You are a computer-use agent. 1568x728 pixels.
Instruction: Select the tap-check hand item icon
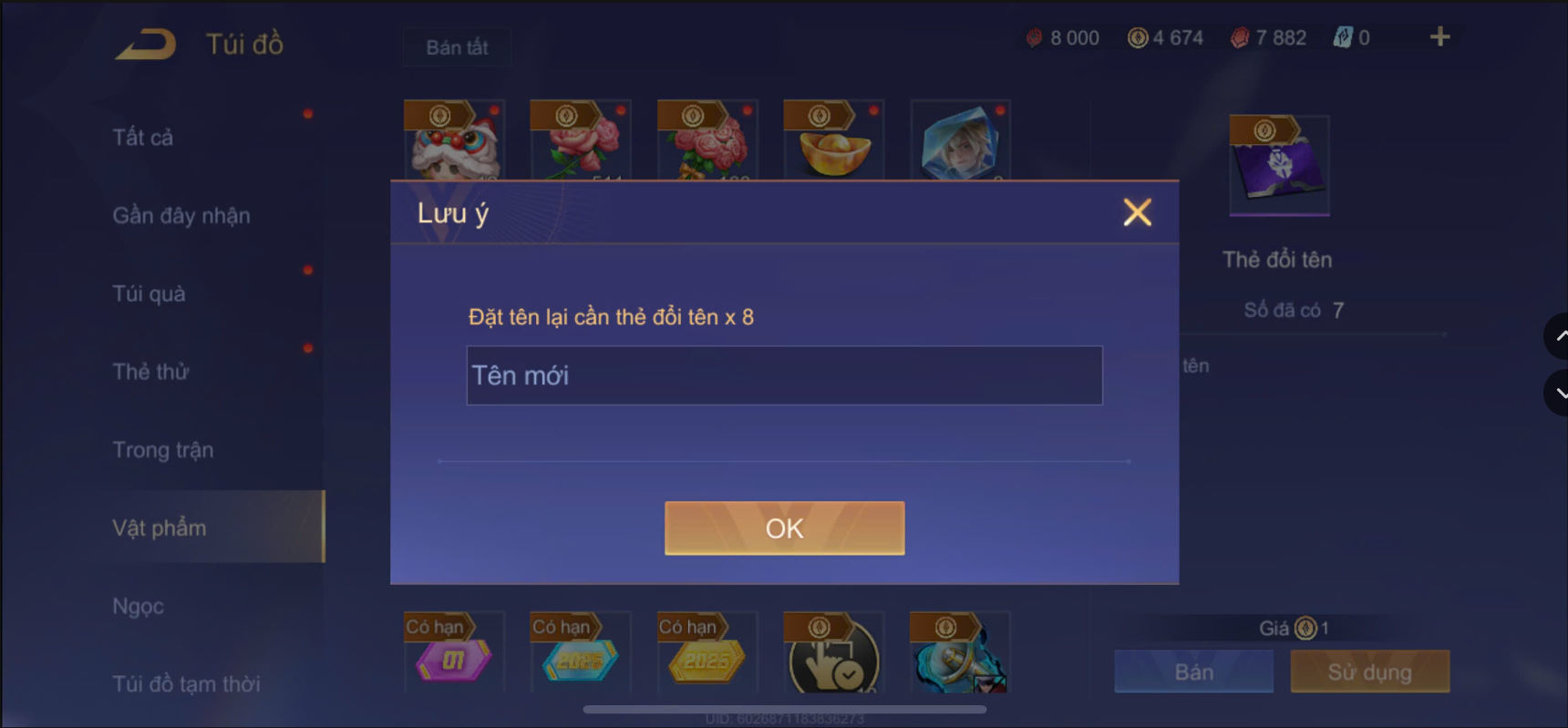point(834,652)
